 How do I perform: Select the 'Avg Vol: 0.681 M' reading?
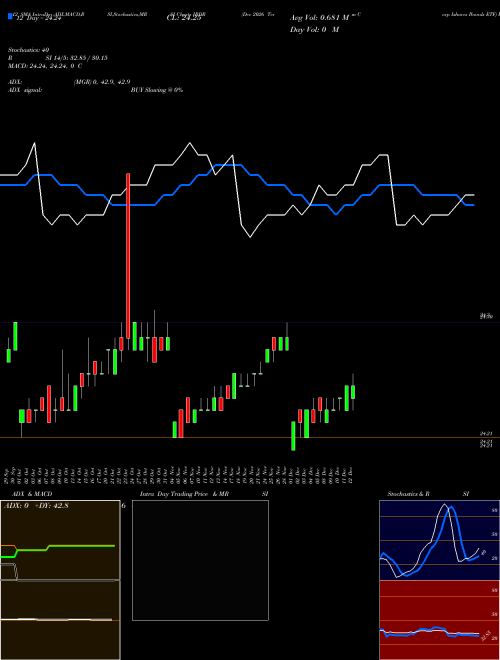tap(319, 18)
